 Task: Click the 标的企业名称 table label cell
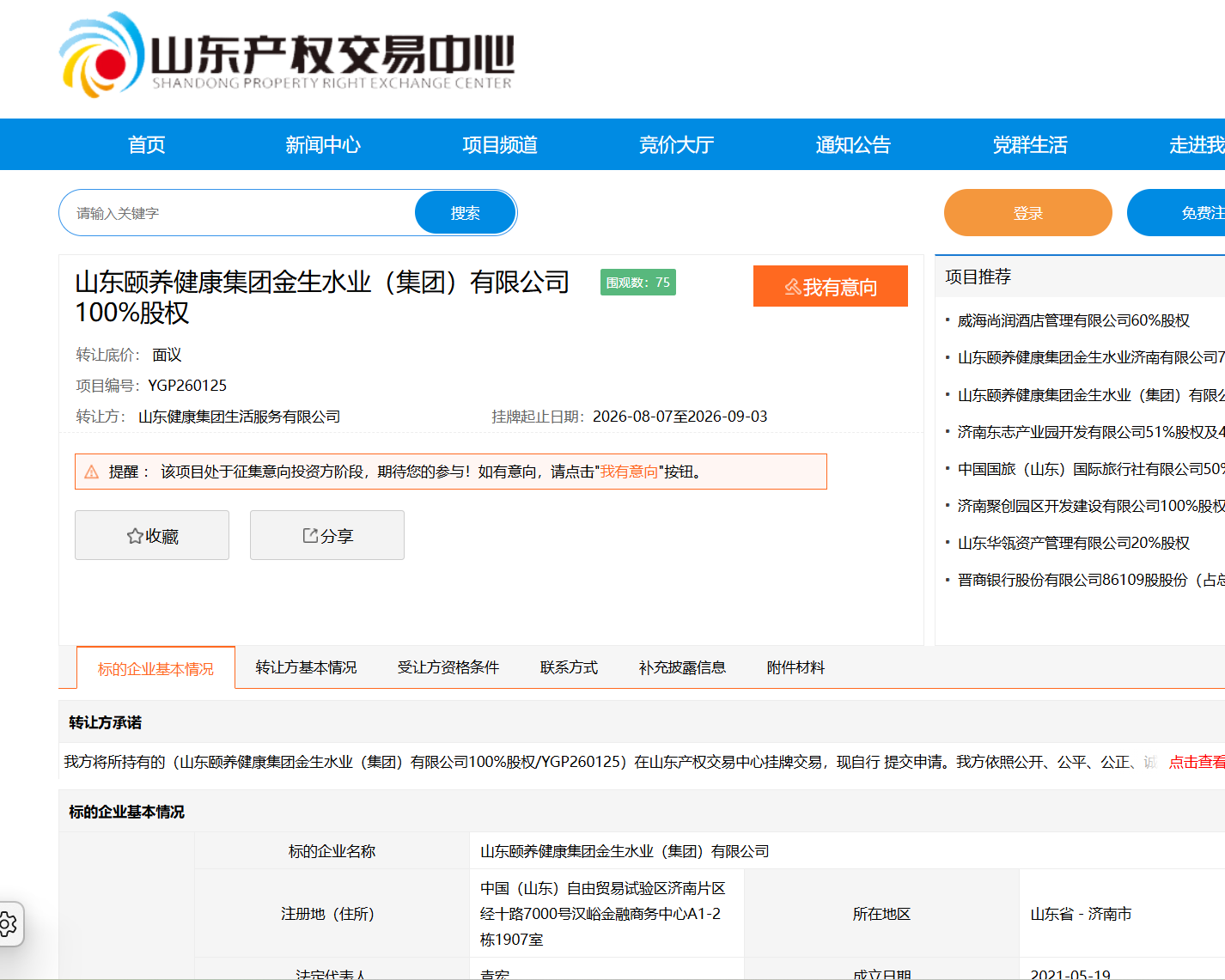click(x=332, y=850)
